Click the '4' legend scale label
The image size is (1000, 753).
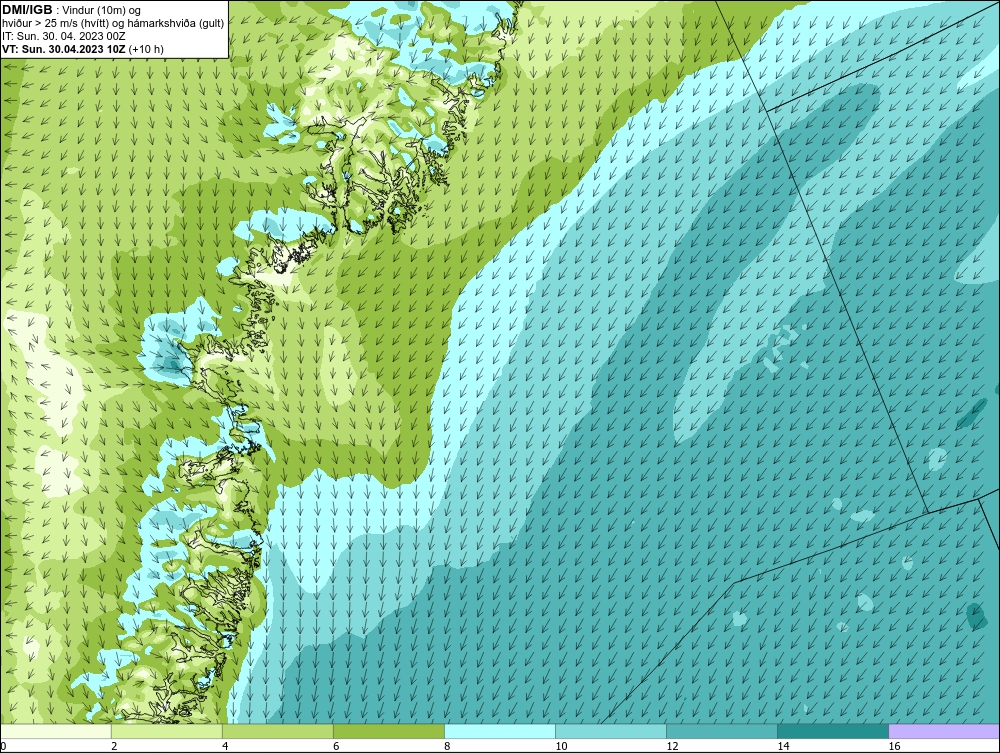tap(225, 746)
